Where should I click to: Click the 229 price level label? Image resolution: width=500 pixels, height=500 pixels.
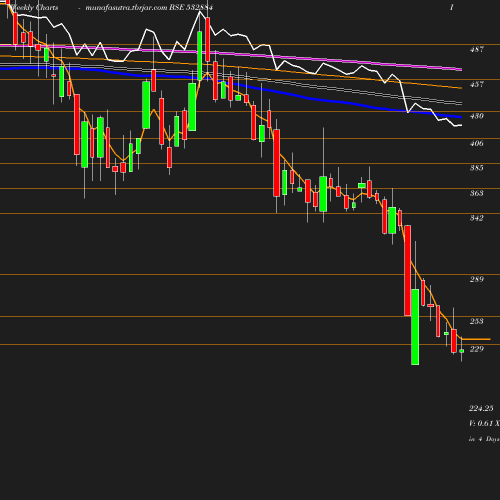click(x=477, y=349)
